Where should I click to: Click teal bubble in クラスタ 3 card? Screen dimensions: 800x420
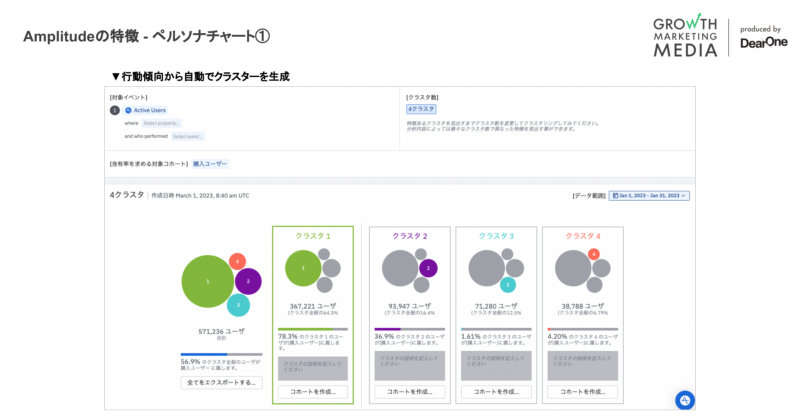coord(508,285)
